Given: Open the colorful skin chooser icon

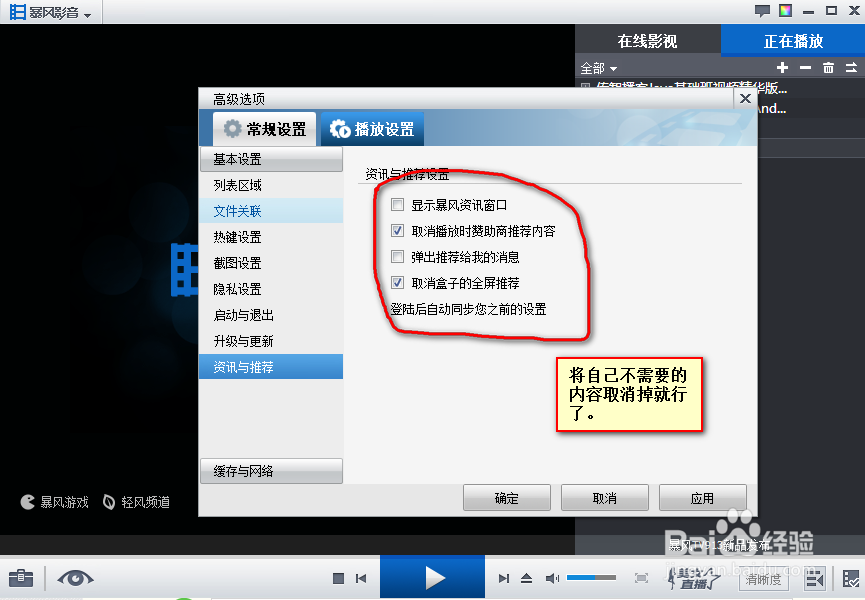Looking at the screenshot, I should [785, 10].
